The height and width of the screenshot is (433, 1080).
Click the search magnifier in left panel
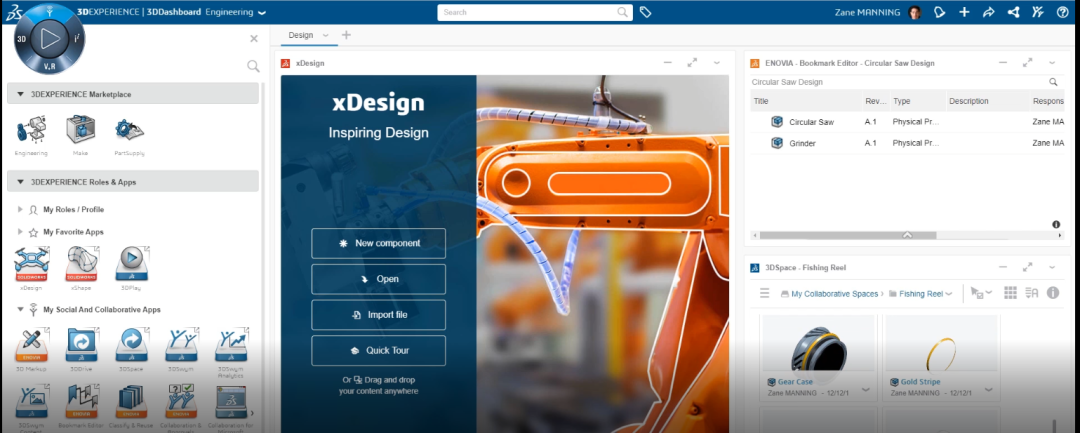[x=253, y=66]
